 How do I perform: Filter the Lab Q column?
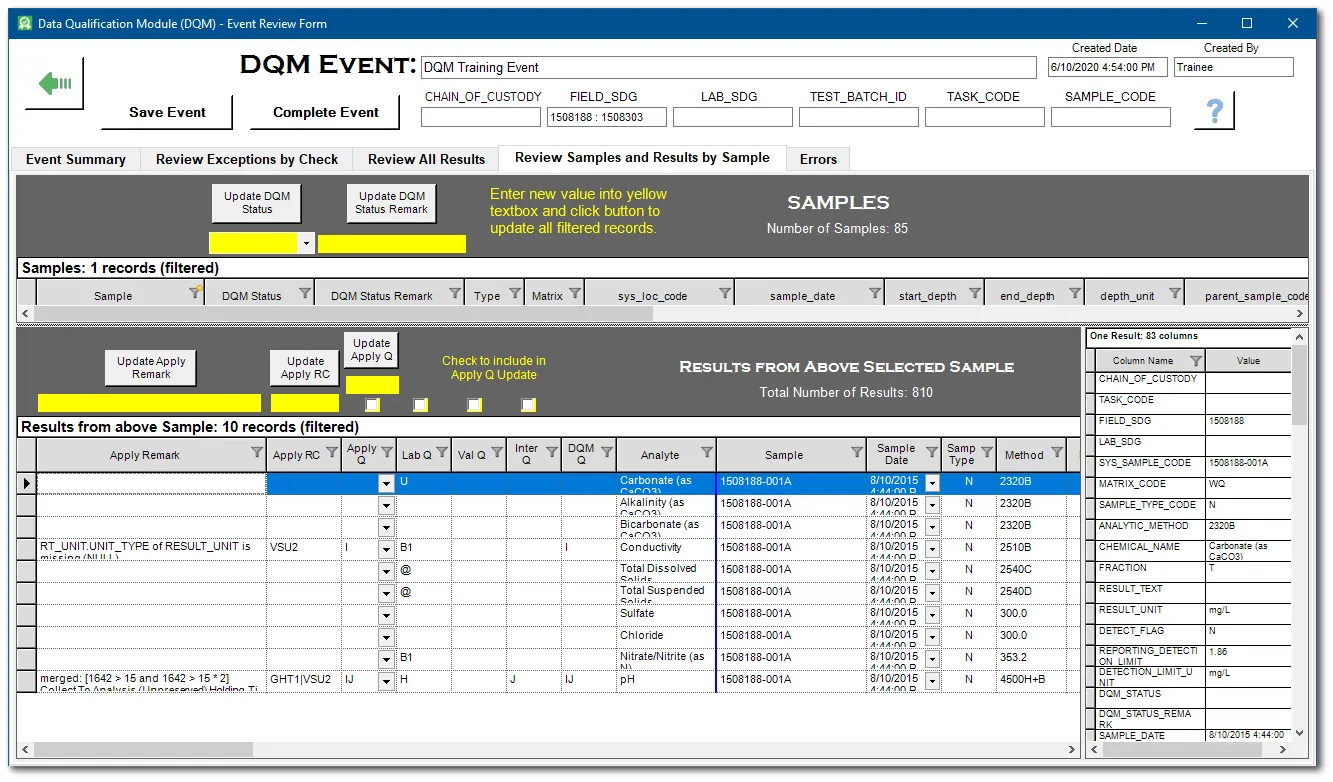pyautogui.click(x=442, y=453)
